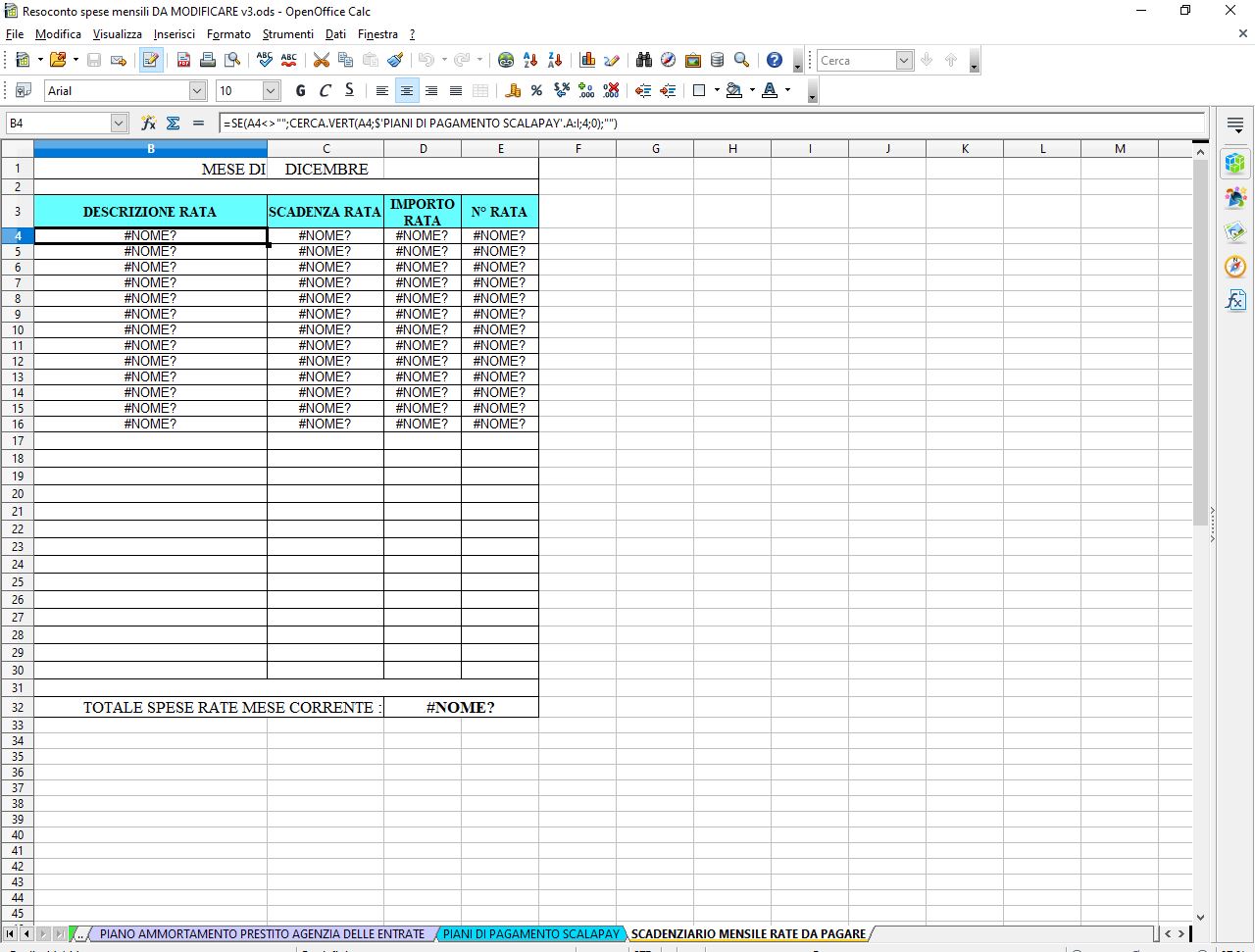Toggle Edit File mode

(151, 60)
